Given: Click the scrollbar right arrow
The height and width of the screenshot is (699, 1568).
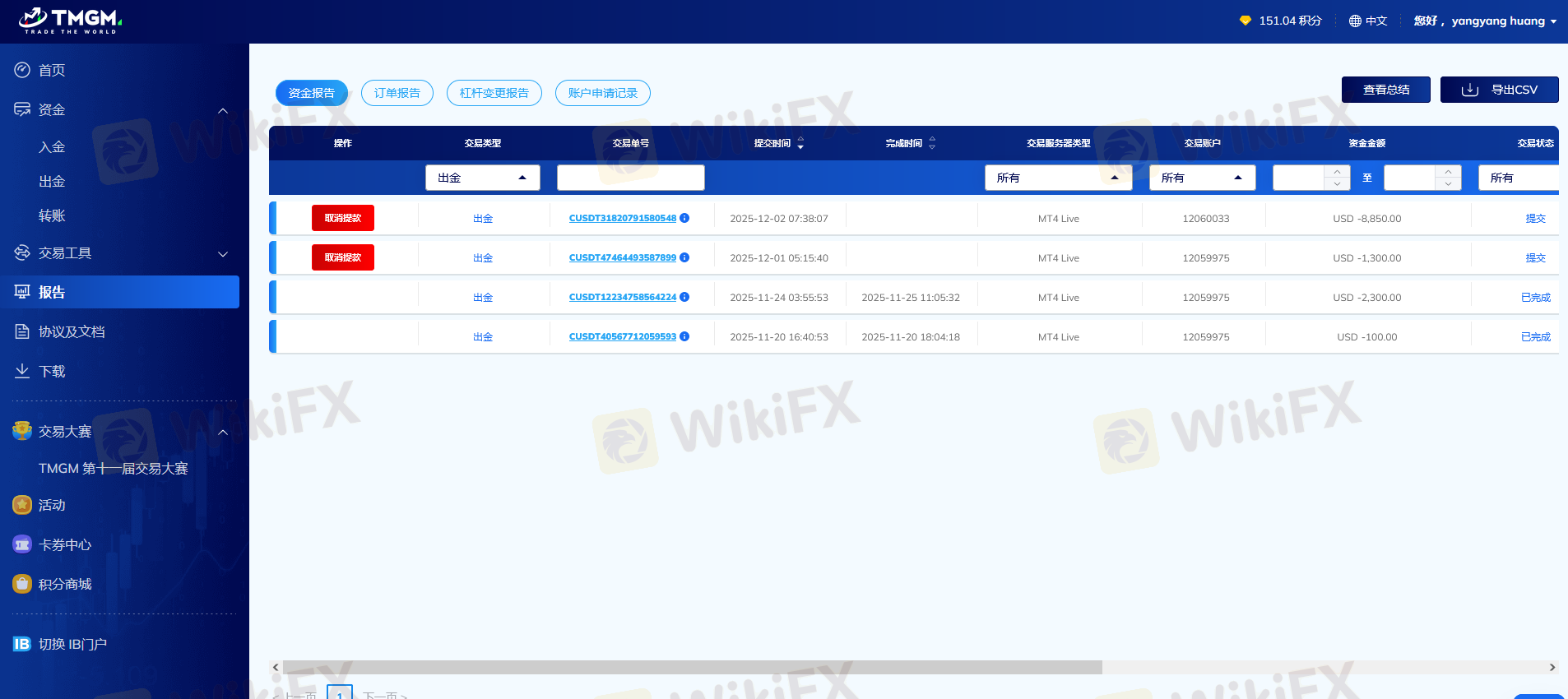Looking at the screenshot, I should (1552, 668).
